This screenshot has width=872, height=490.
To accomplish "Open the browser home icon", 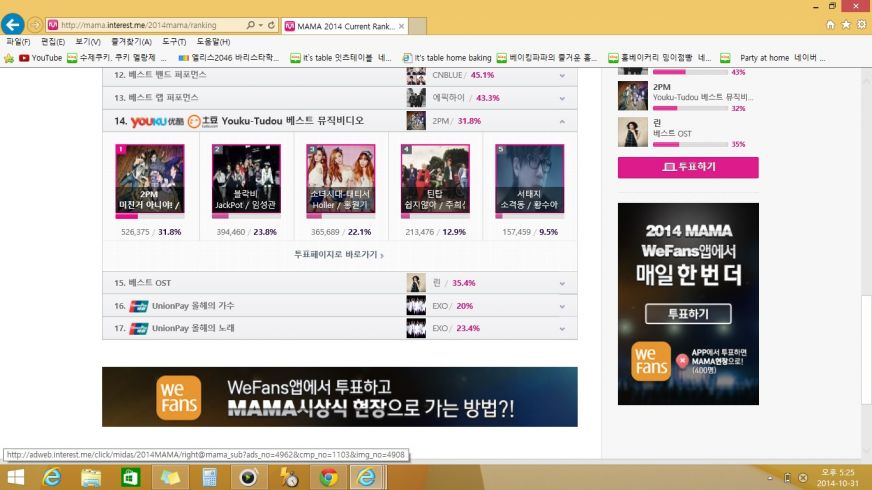I will point(830,24).
